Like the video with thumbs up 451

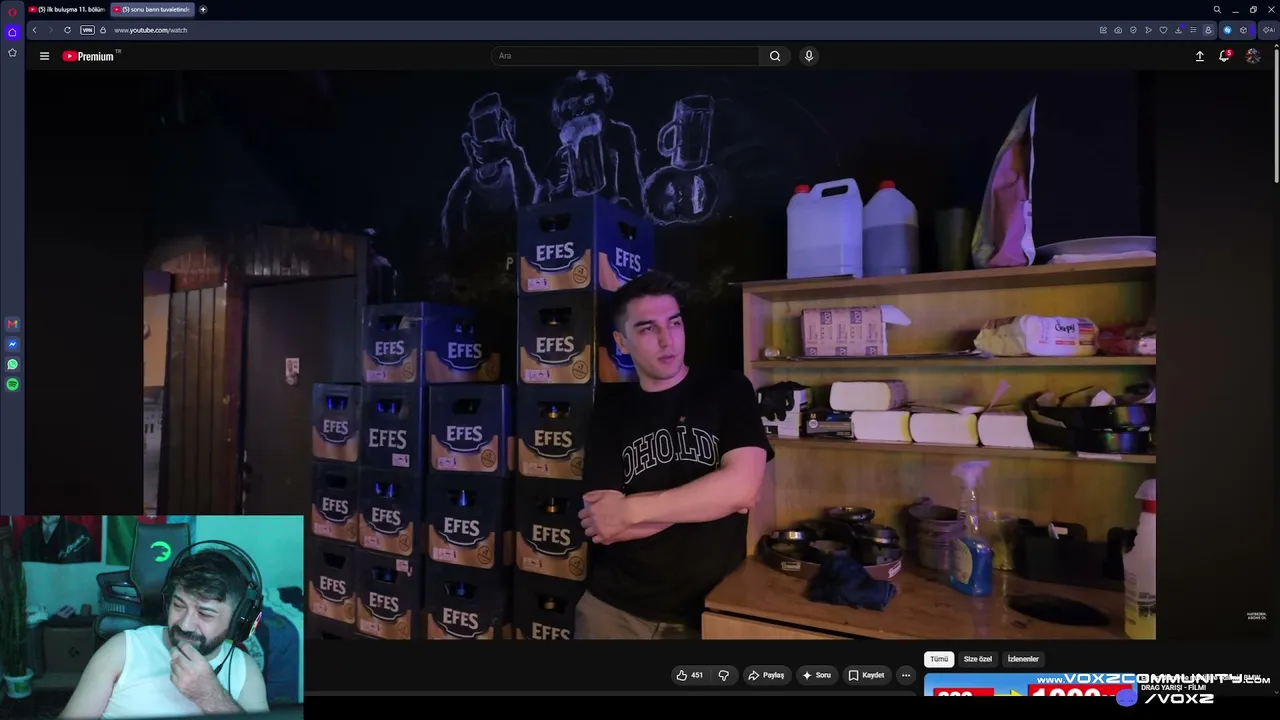[x=690, y=675]
